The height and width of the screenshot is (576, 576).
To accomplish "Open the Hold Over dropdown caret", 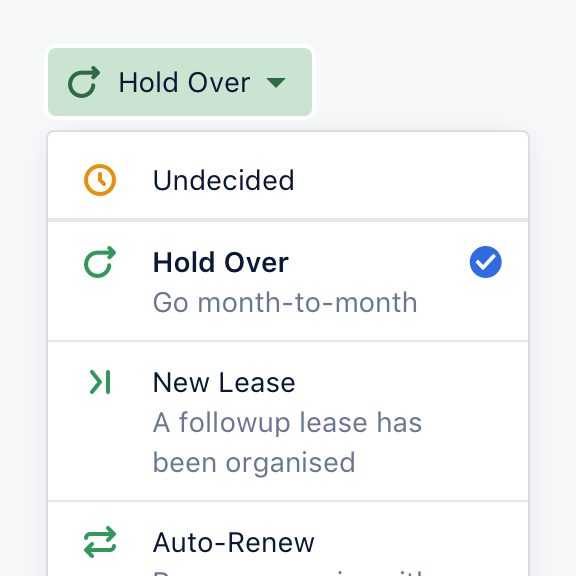I will tap(276, 83).
